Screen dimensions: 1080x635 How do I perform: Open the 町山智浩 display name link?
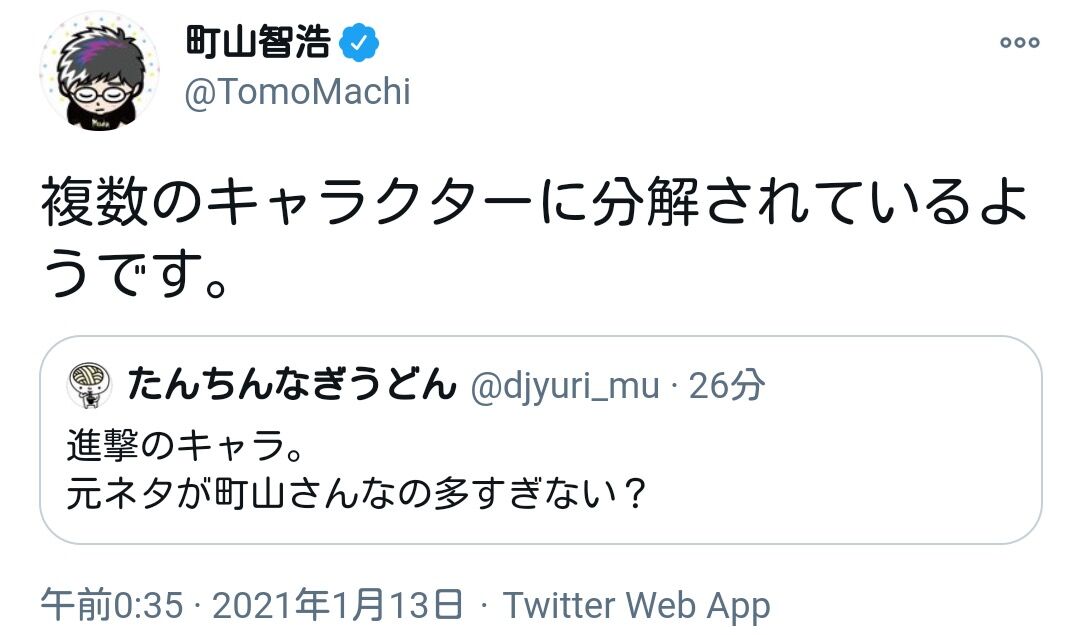coord(258,42)
